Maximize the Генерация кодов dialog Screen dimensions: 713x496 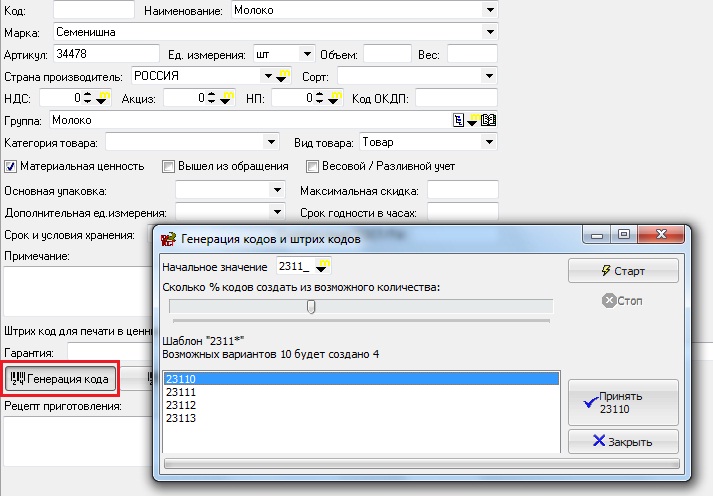(624, 235)
